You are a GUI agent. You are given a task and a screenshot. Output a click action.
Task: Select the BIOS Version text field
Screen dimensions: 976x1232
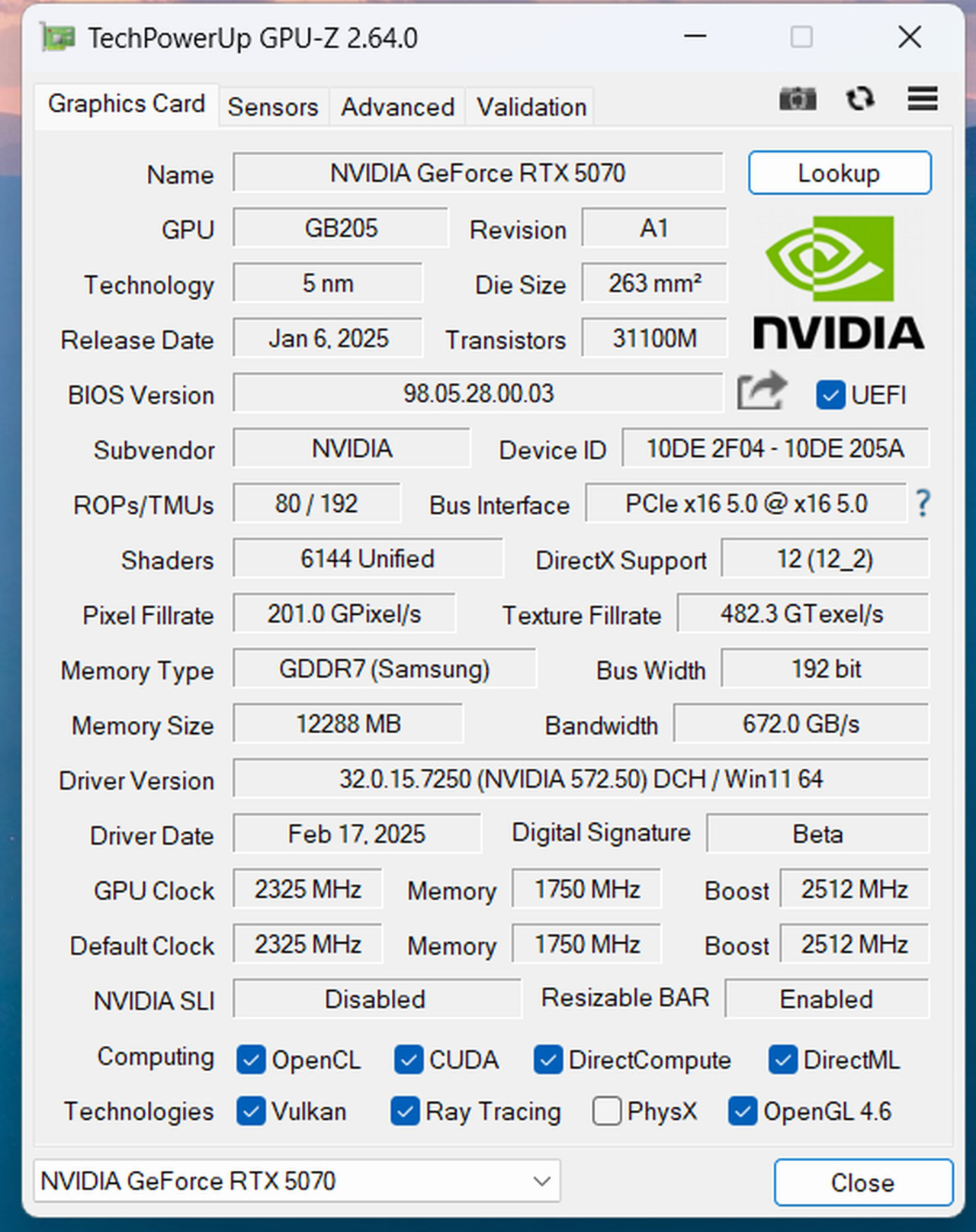click(x=479, y=394)
